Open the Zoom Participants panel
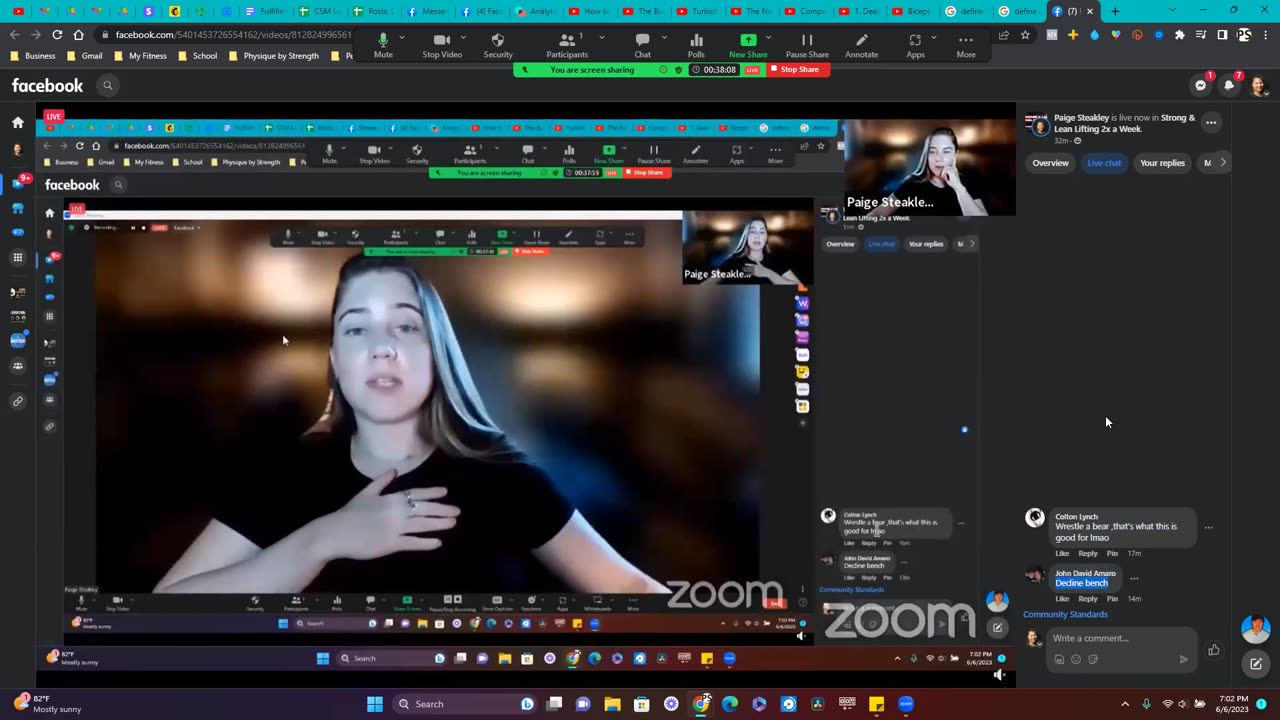This screenshot has height=720, width=1280. pyautogui.click(x=565, y=45)
